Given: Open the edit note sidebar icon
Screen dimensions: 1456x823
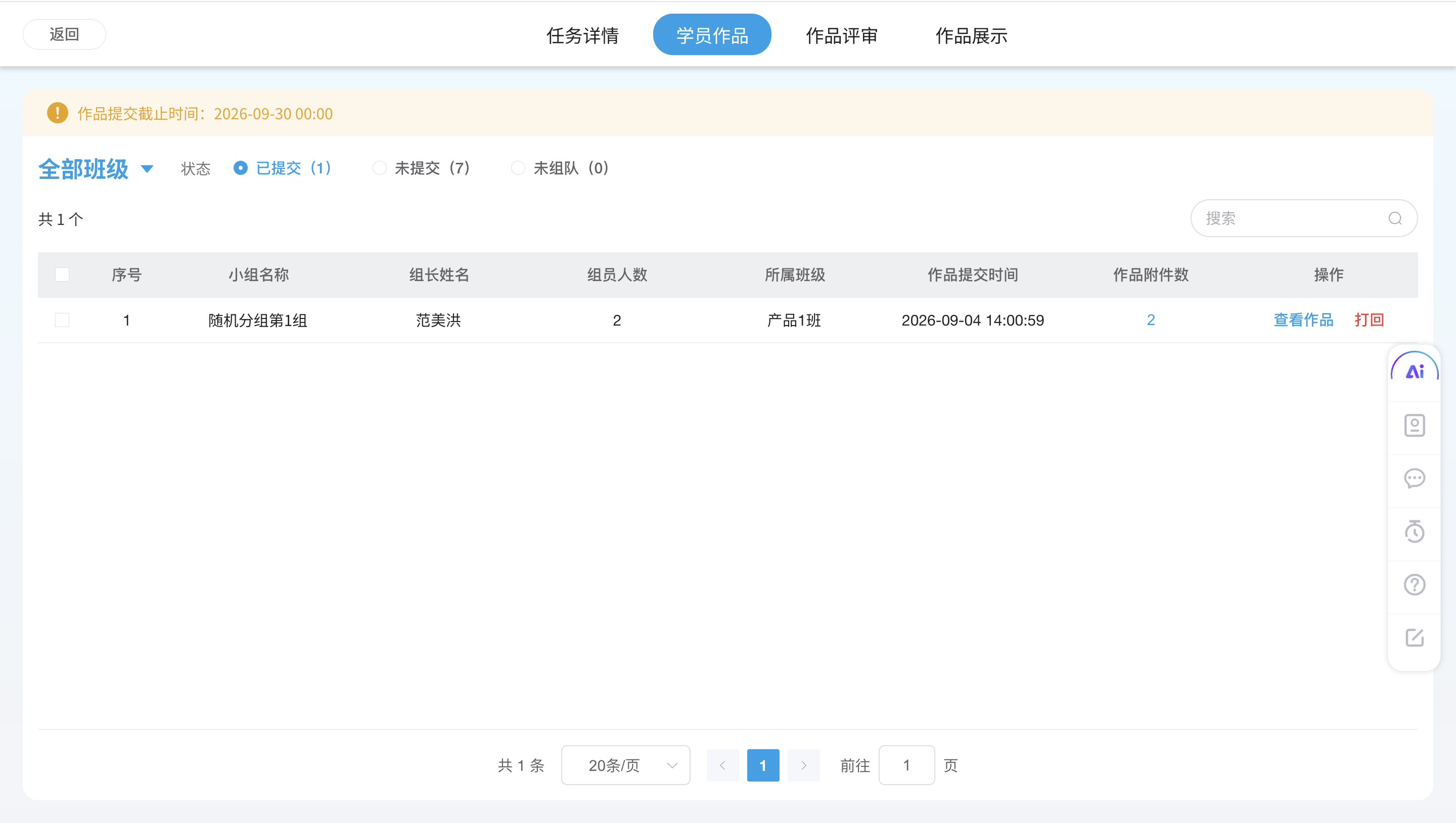Looking at the screenshot, I should pyautogui.click(x=1414, y=637).
